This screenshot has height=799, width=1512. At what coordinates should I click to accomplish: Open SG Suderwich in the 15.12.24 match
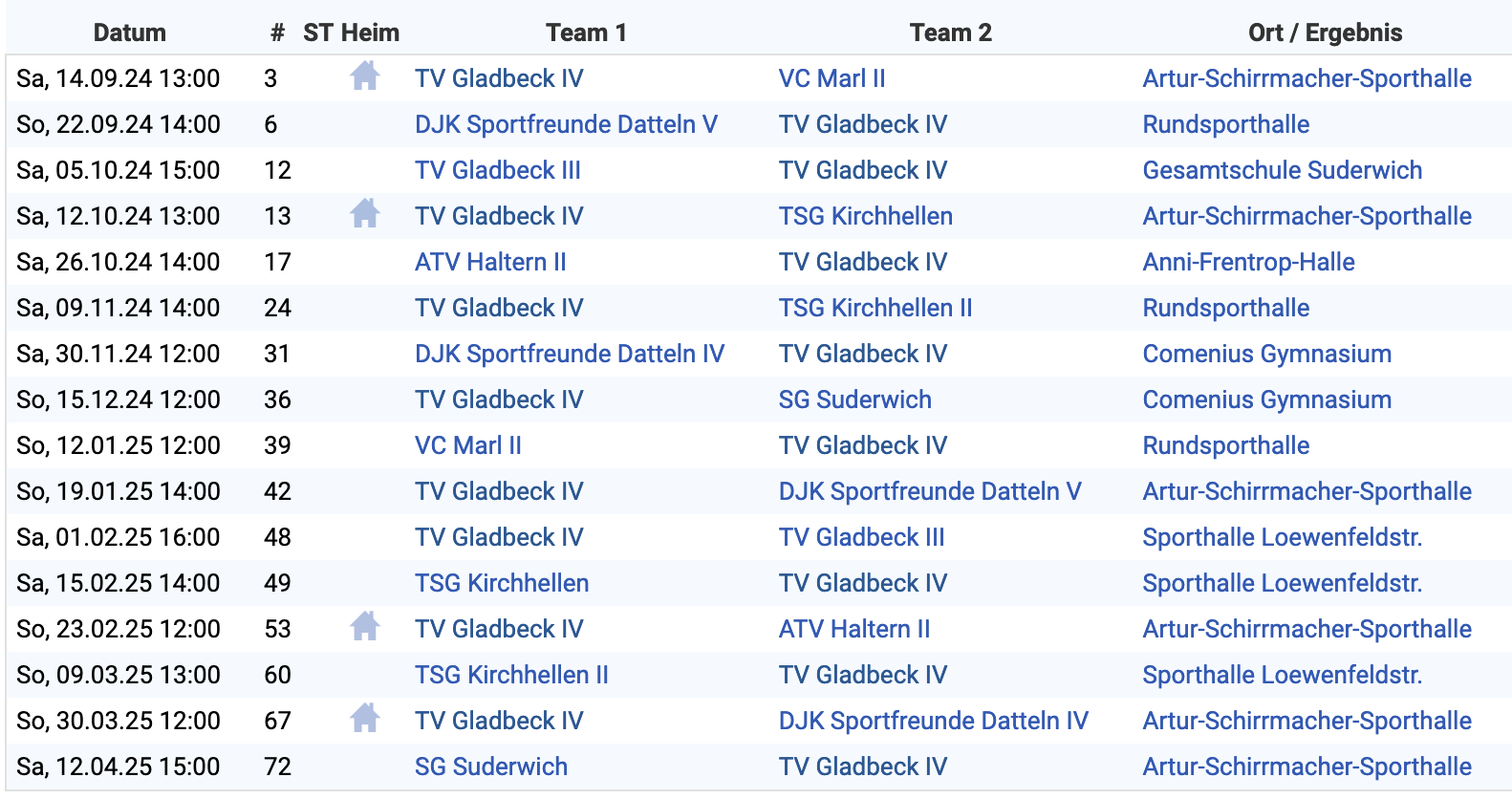(854, 399)
